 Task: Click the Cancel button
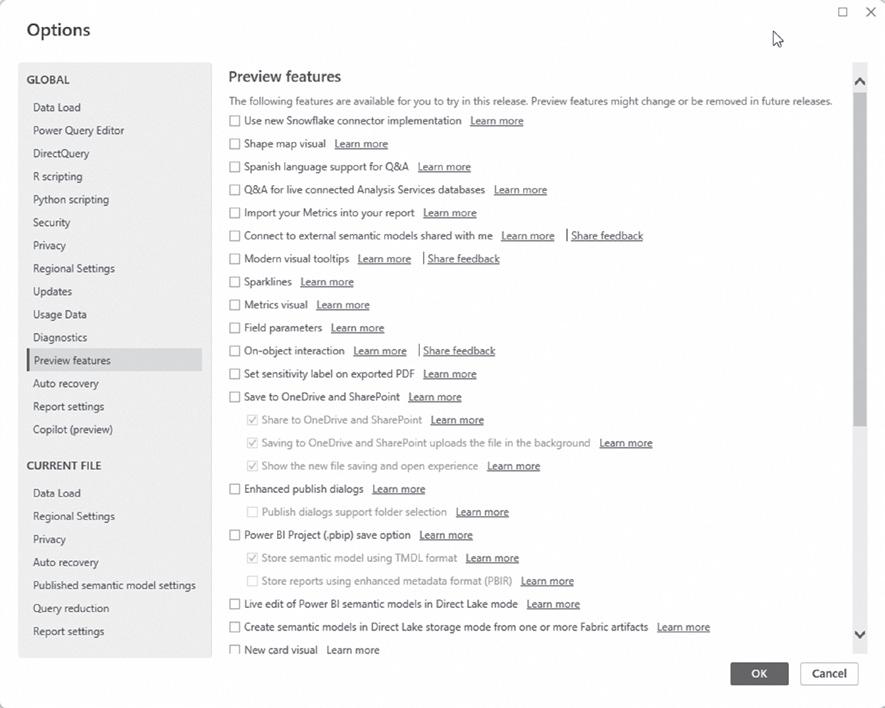[829, 673]
